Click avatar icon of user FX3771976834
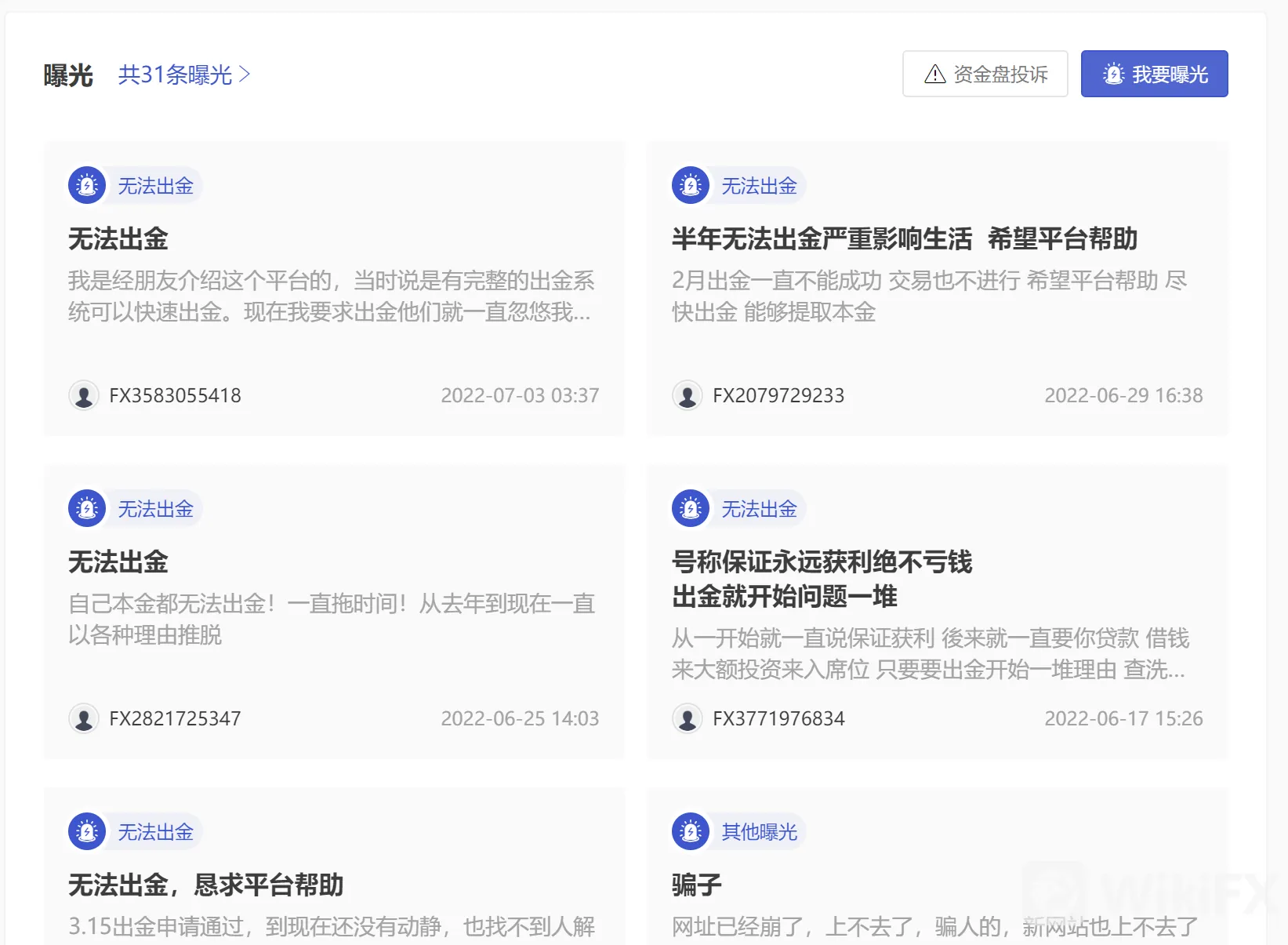Viewport: 1288px width, 945px height. click(688, 718)
